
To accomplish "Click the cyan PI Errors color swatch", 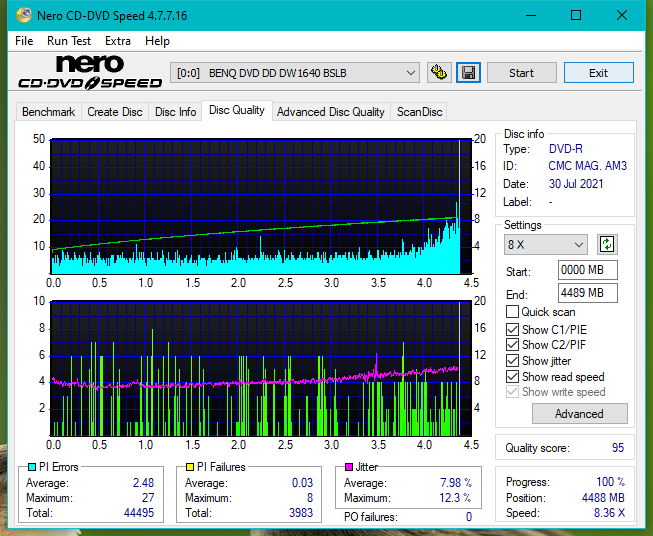I will pos(32,467).
